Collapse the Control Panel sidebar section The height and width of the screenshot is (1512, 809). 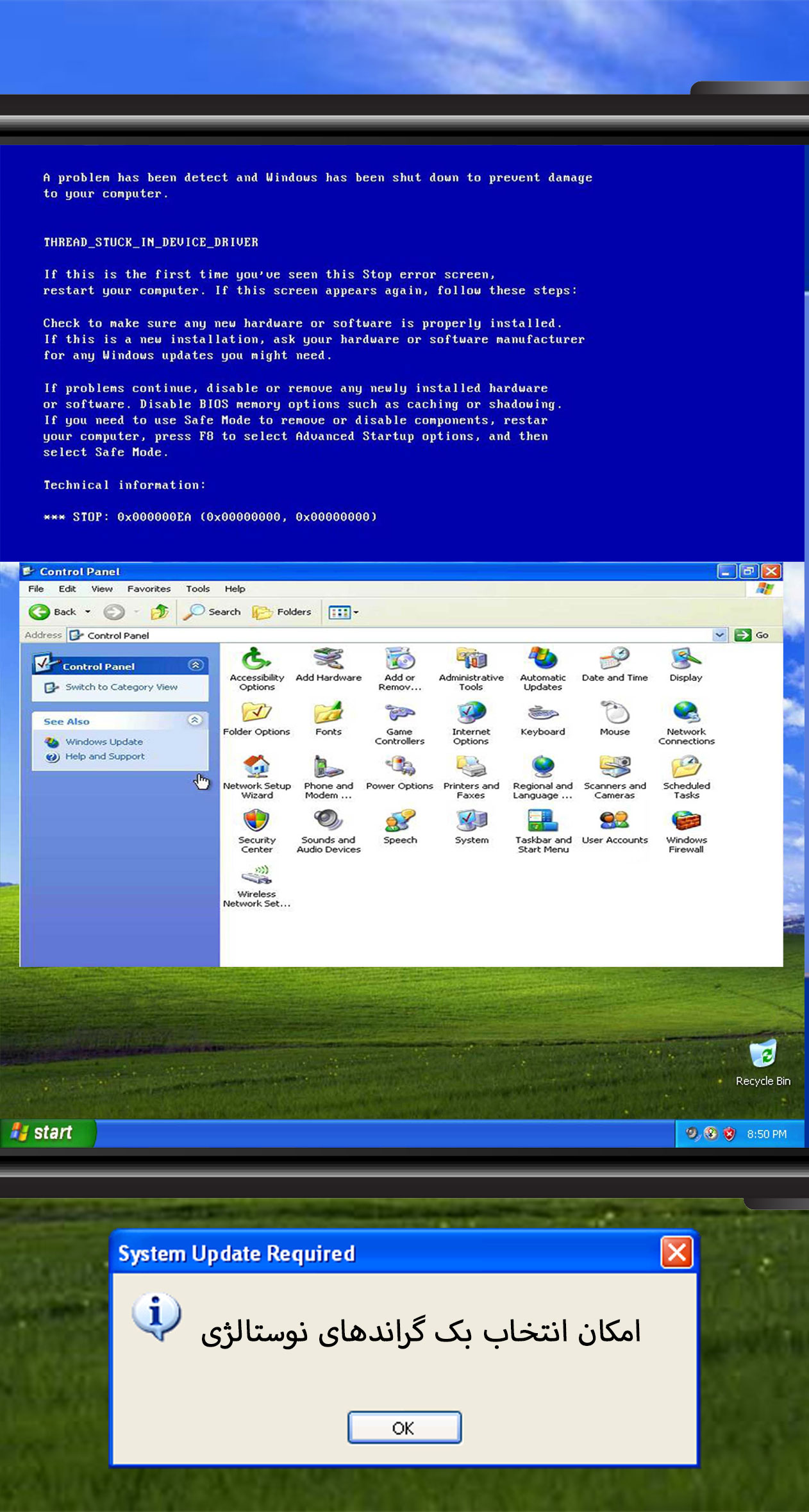(196, 665)
